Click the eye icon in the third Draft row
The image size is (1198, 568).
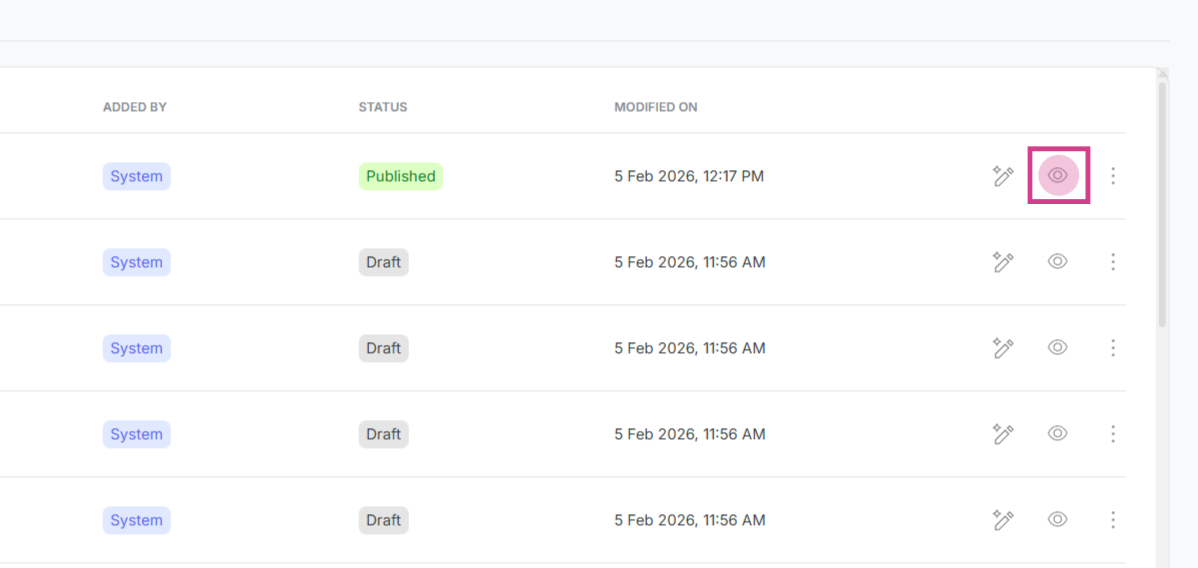coord(1058,434)
